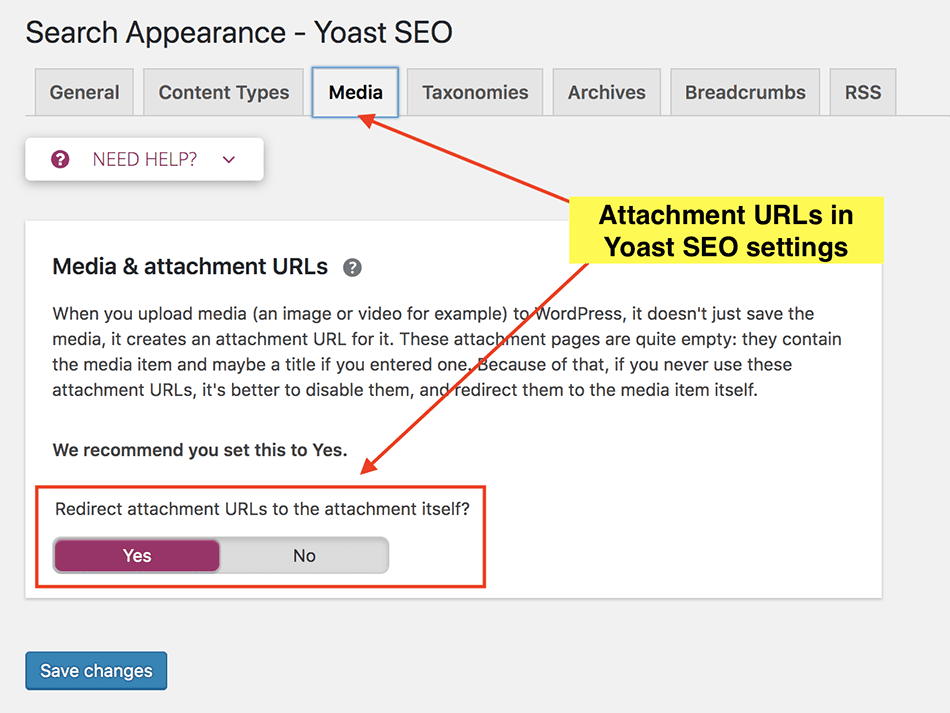Click the grey help icon beside Media & attachment URLs
The height and width of the screenshot is (713, 950).
tap(352, 267)
